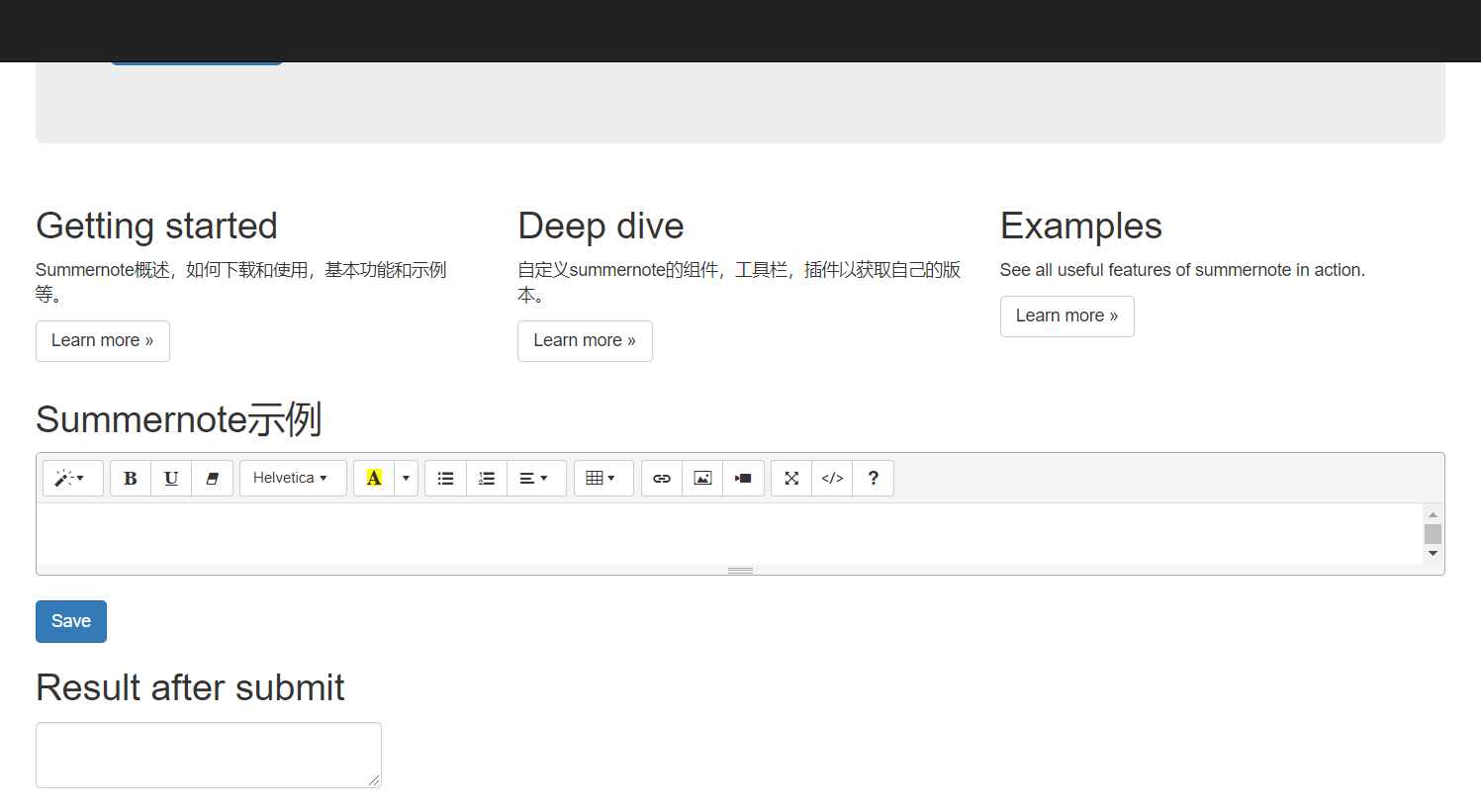Click the blue Save button
Screen dimensions: 1481x812
(x=71, y=621)
